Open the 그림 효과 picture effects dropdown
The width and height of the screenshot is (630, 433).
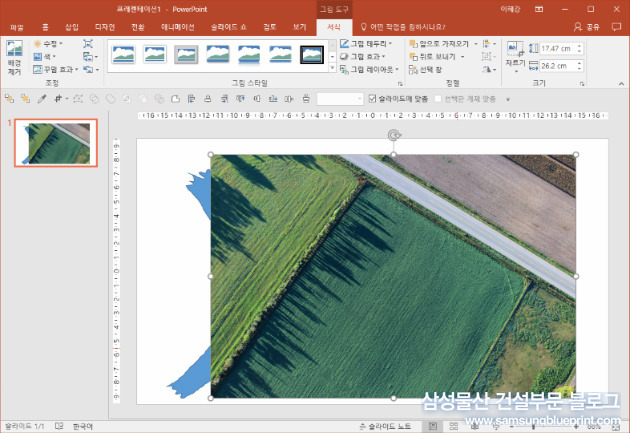(363, 56)
